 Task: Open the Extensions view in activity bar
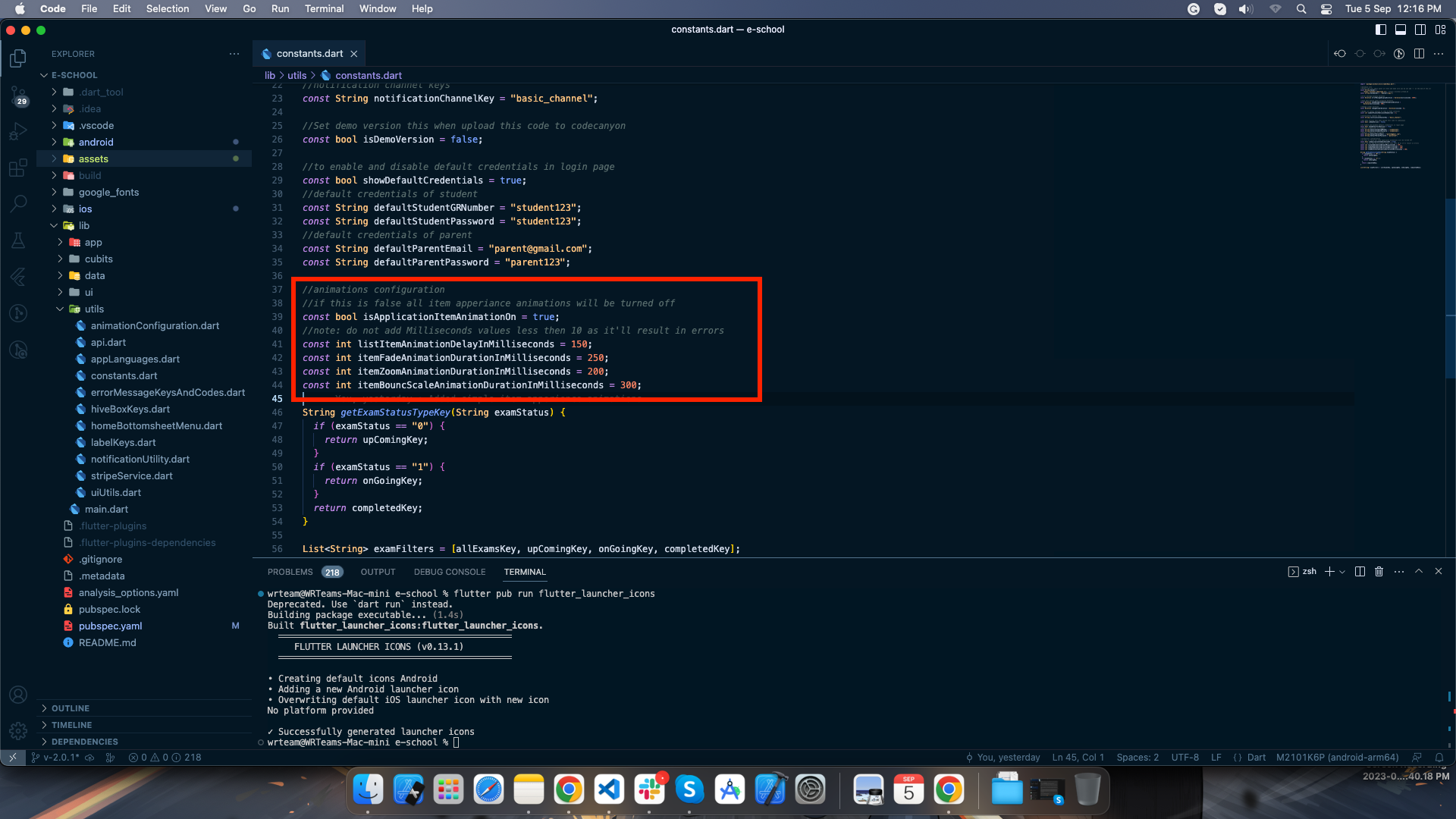18,168
